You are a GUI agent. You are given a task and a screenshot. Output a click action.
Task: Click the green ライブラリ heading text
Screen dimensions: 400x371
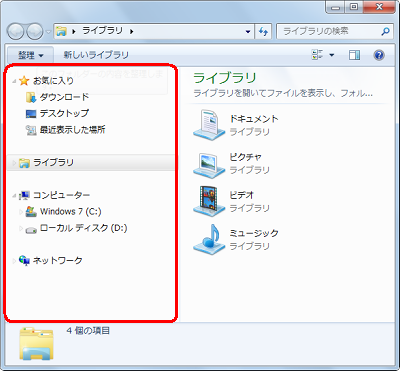point(224,78)
